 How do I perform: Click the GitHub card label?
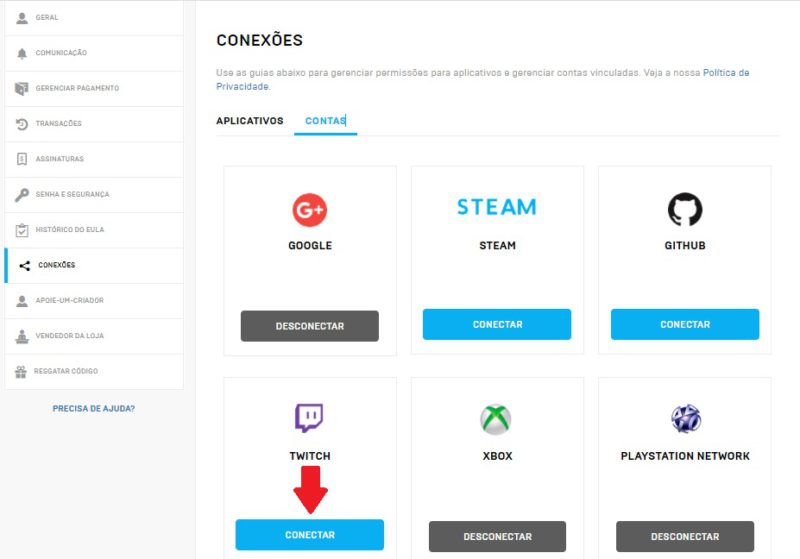coord(685,245)
